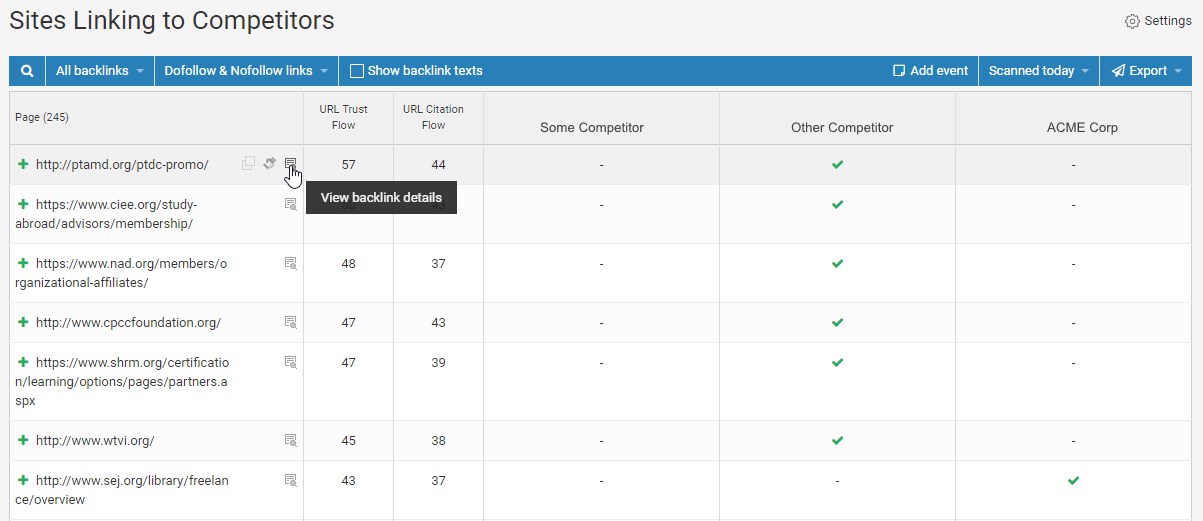Open backlink details for cpccfoundation.org
1203x521 pixels.
click(291, 322)
